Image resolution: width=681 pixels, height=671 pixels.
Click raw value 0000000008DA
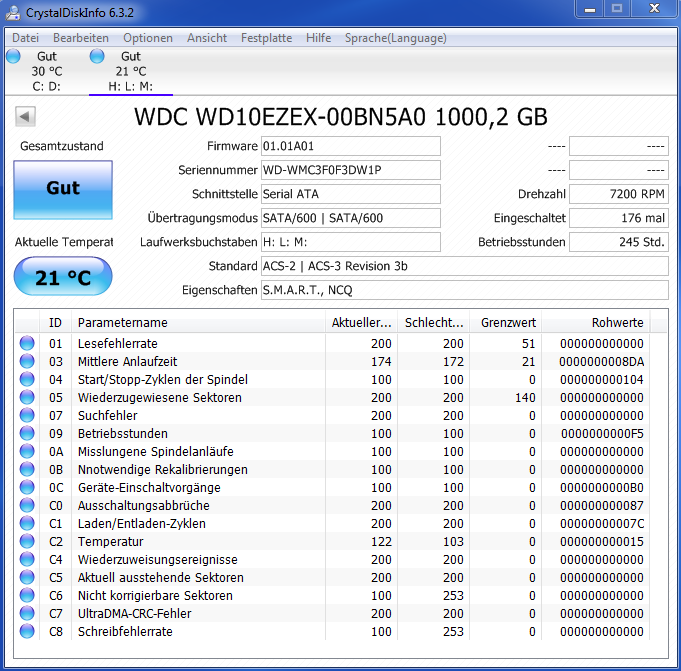[x=602, y=361]
